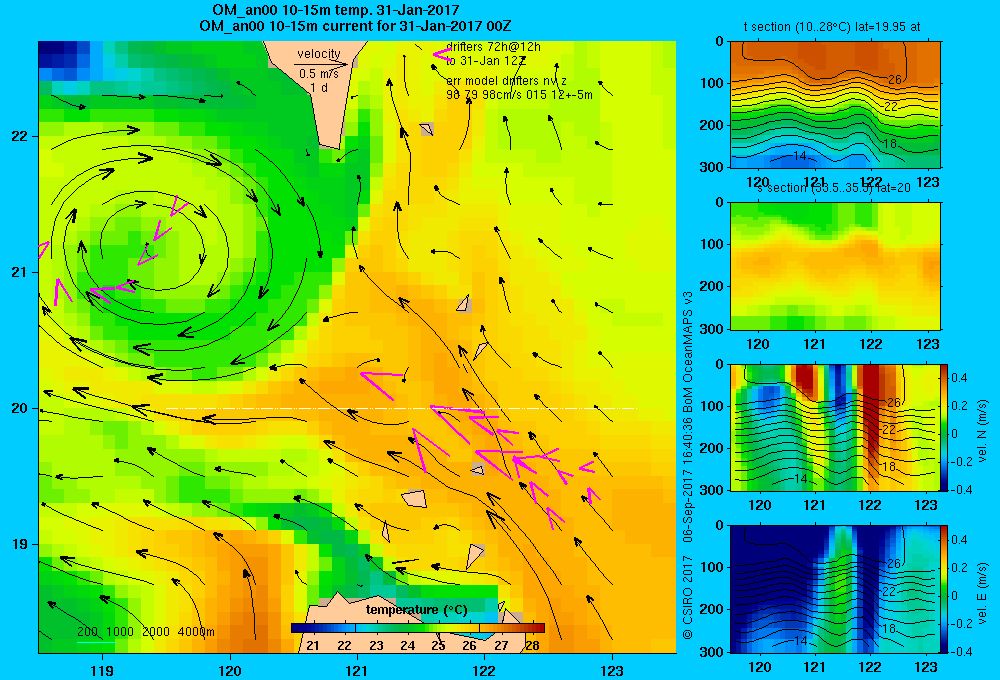Click the salinity section panel thumbnail

835,266
